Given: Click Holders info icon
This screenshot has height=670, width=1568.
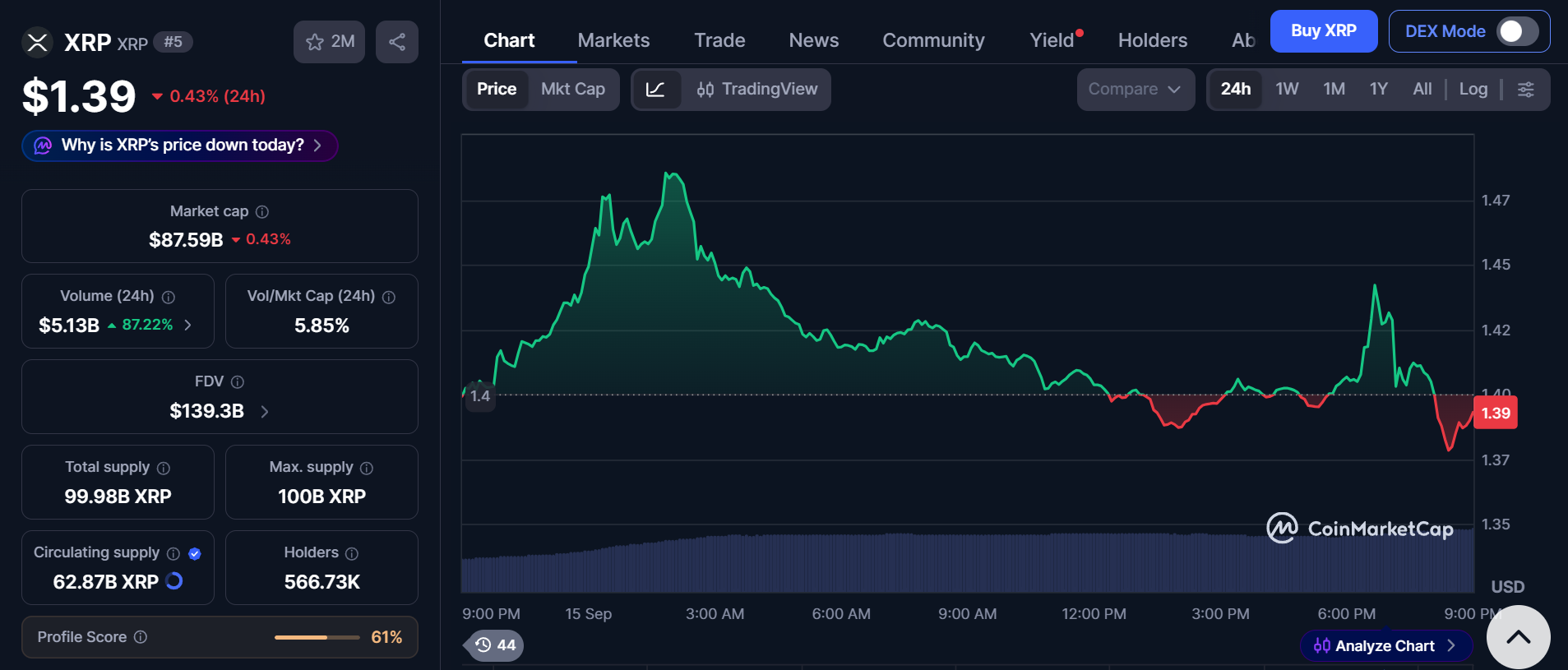Looking at the screenshot, I should [352, 553].
